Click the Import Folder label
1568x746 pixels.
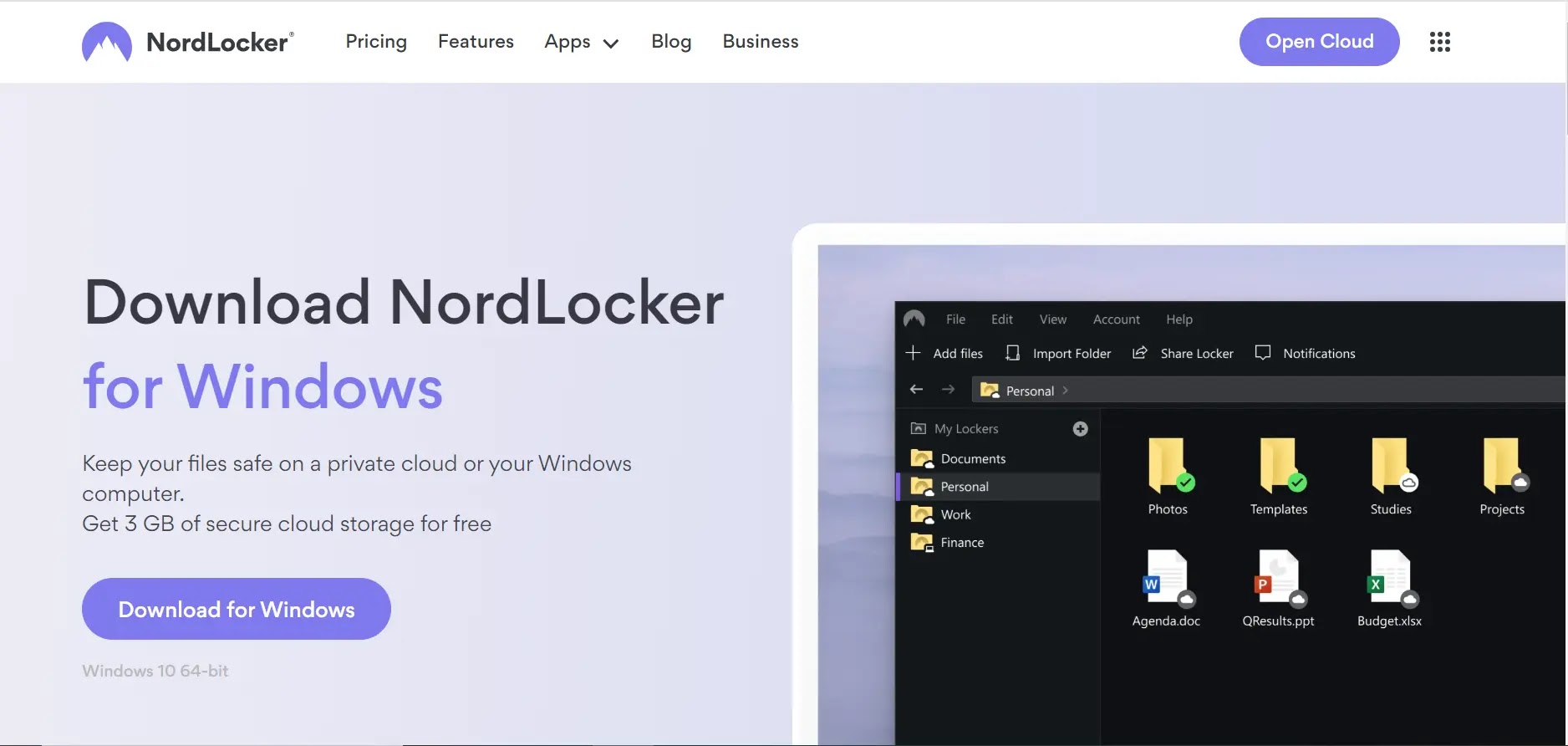[x=1072, y=354]
